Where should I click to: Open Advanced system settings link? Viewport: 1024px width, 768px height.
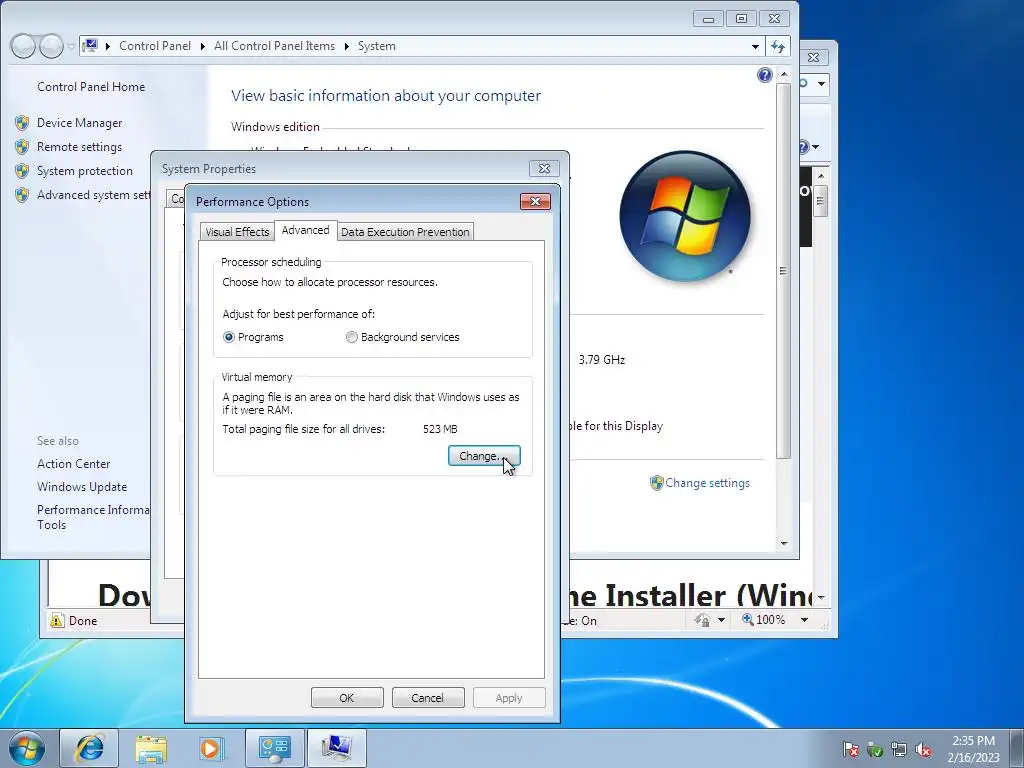[93, 195]
